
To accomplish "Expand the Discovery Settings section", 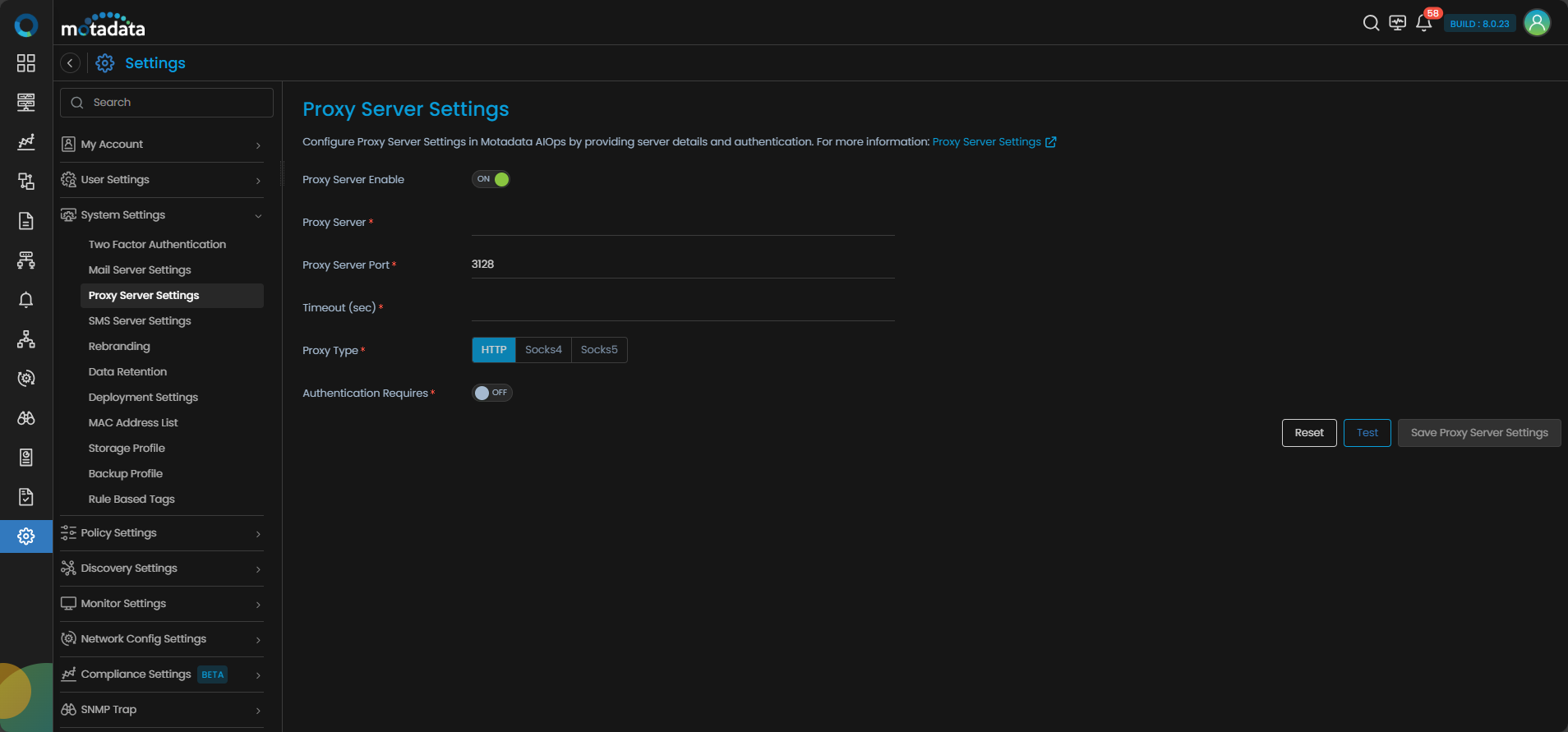I will tap(162, 569).
